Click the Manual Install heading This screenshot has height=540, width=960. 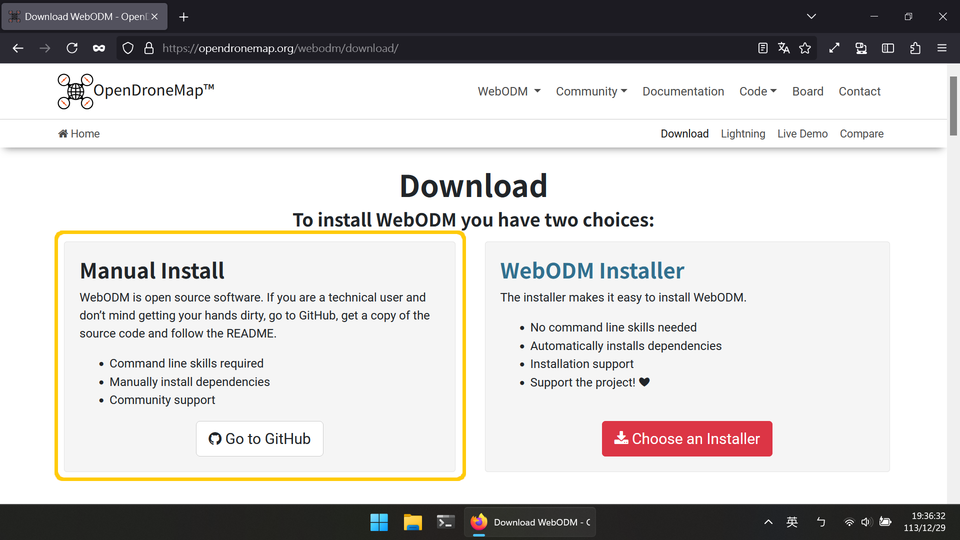(x=152, y=271)
